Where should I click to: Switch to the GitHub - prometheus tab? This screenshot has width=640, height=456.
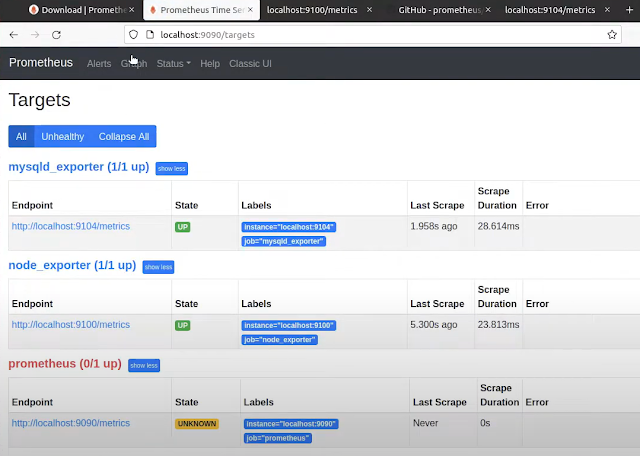click(439, 10)
